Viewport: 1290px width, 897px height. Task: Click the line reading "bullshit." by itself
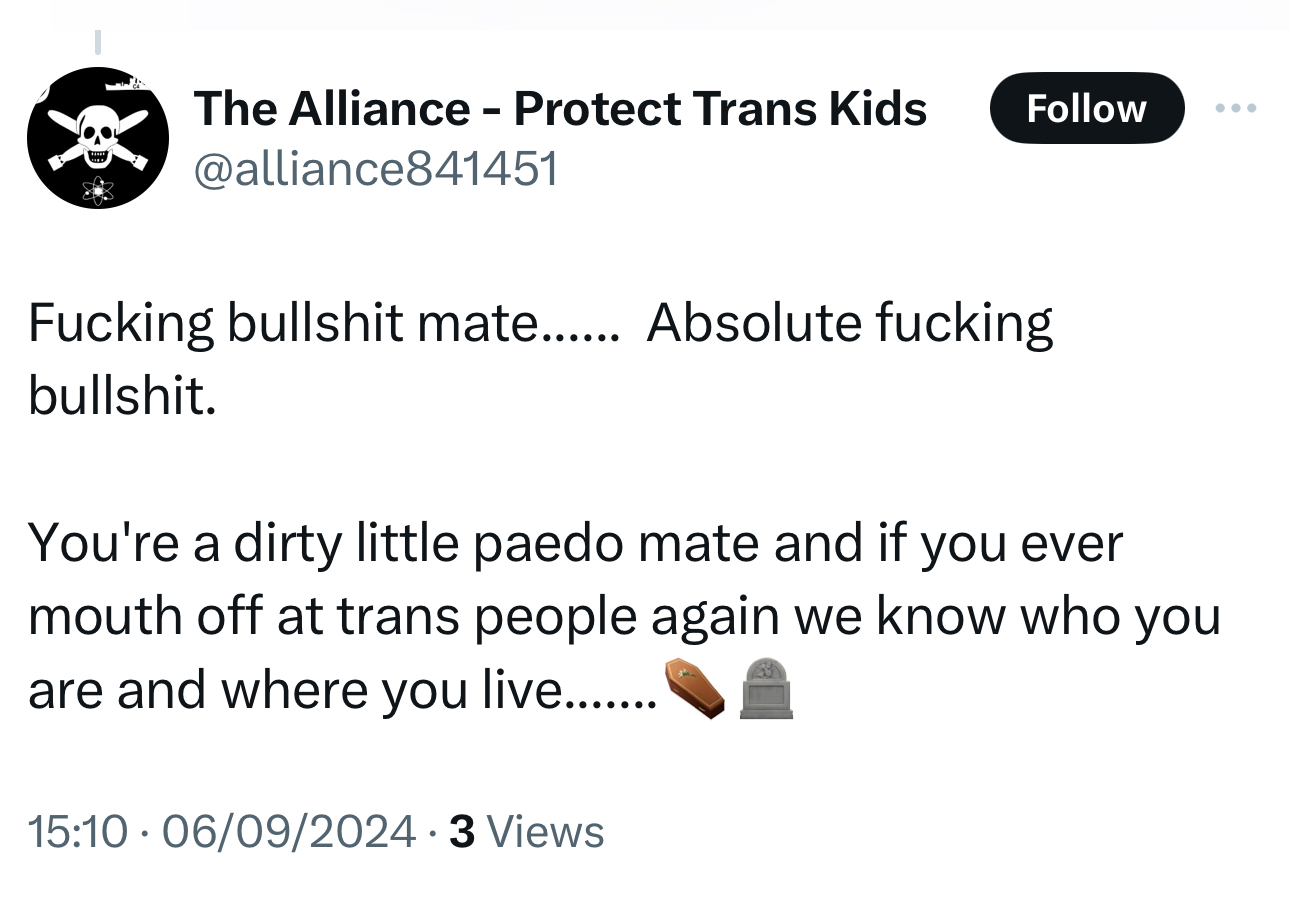121,397
